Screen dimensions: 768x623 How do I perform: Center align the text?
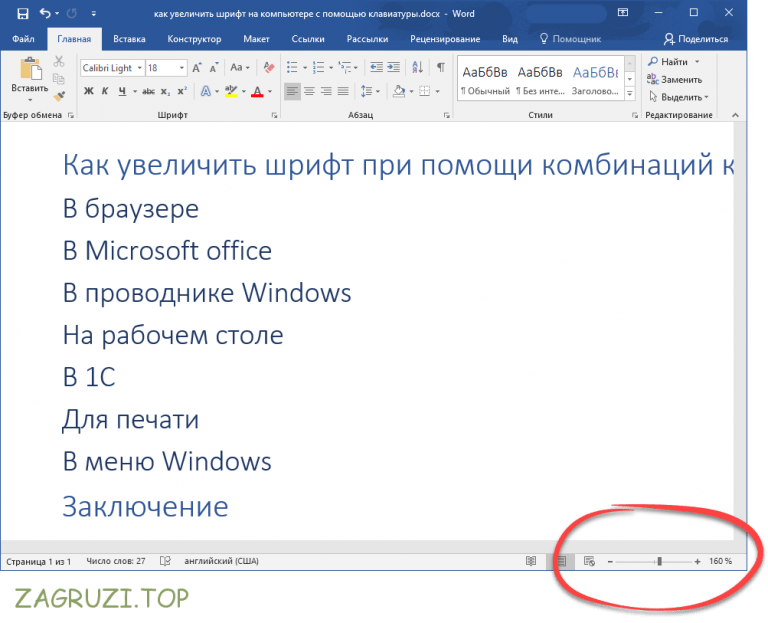click(x=309, y=91)
